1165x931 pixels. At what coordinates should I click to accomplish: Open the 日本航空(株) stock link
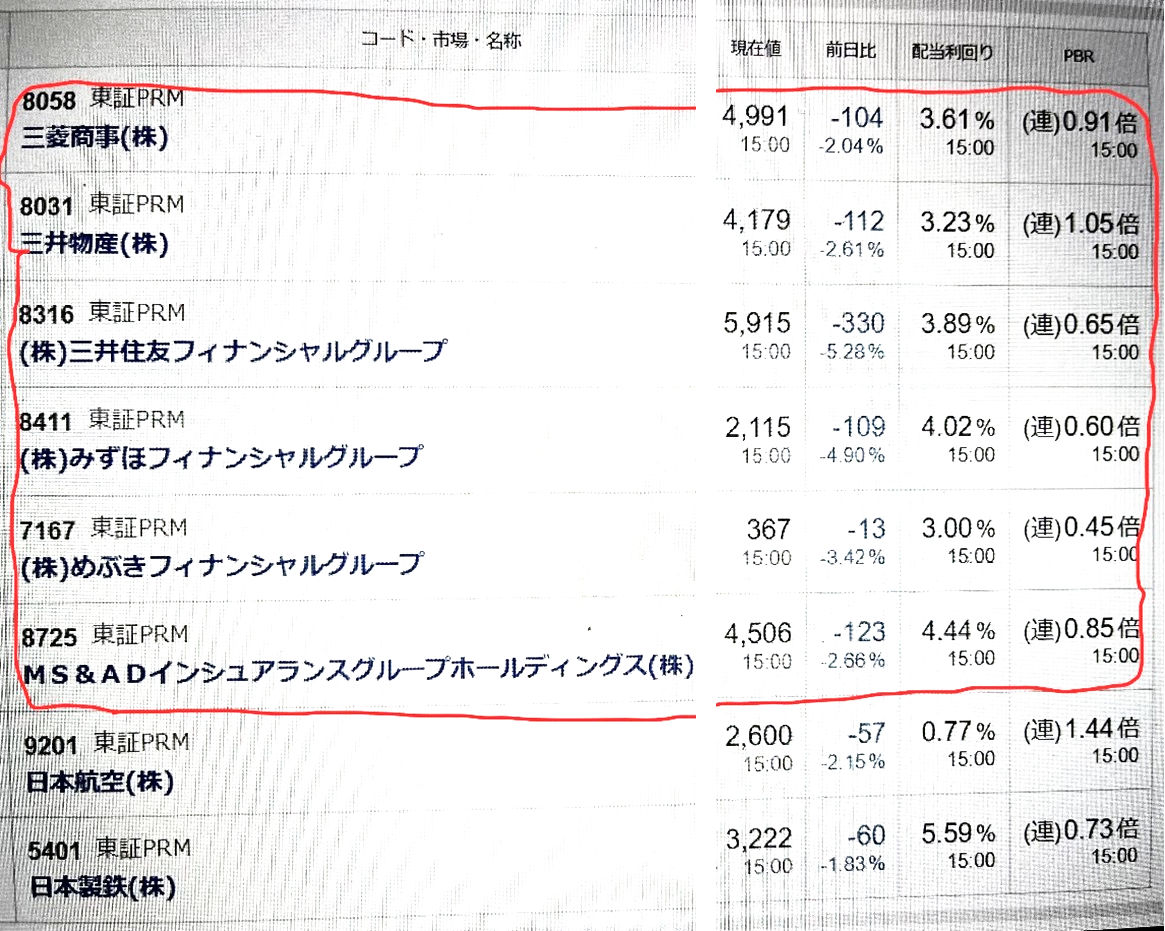click(97, 780)
